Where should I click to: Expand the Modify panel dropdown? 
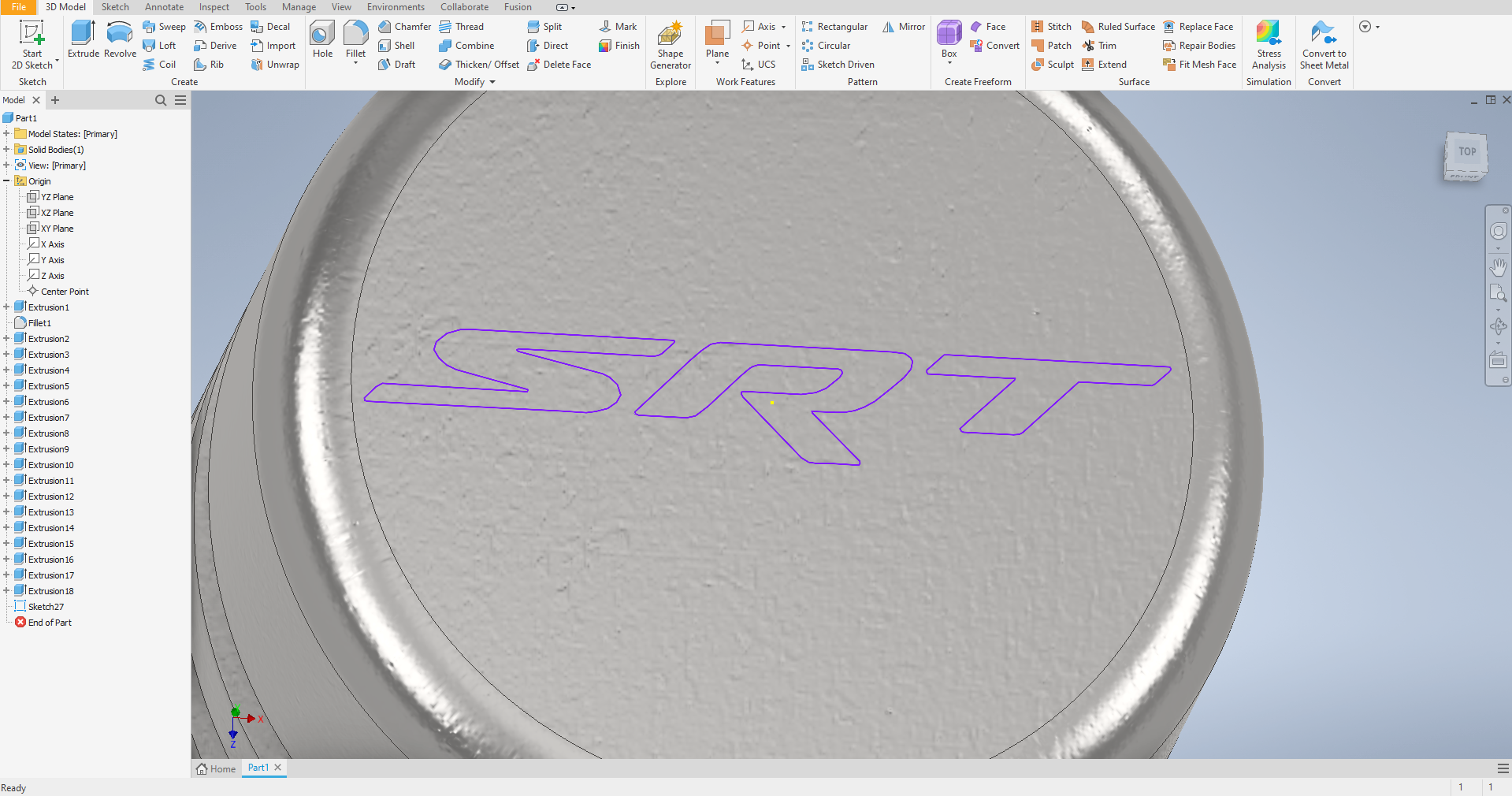[x=492, y=82]
